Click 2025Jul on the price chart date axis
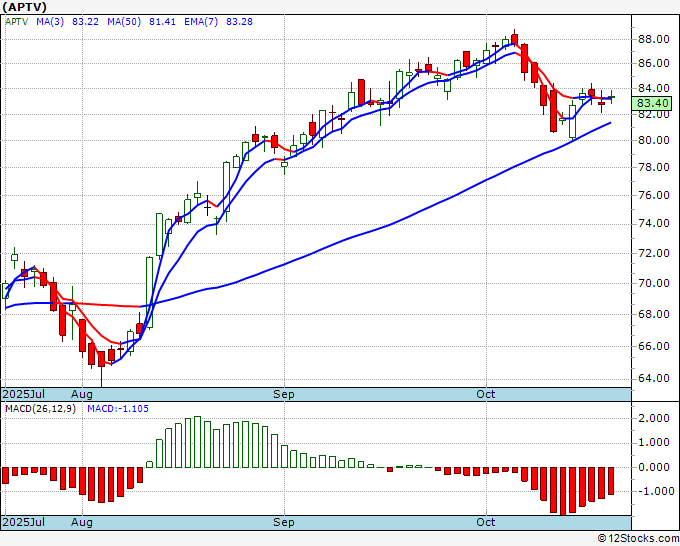This screenshot has width=680, height=546. [24, 394]
